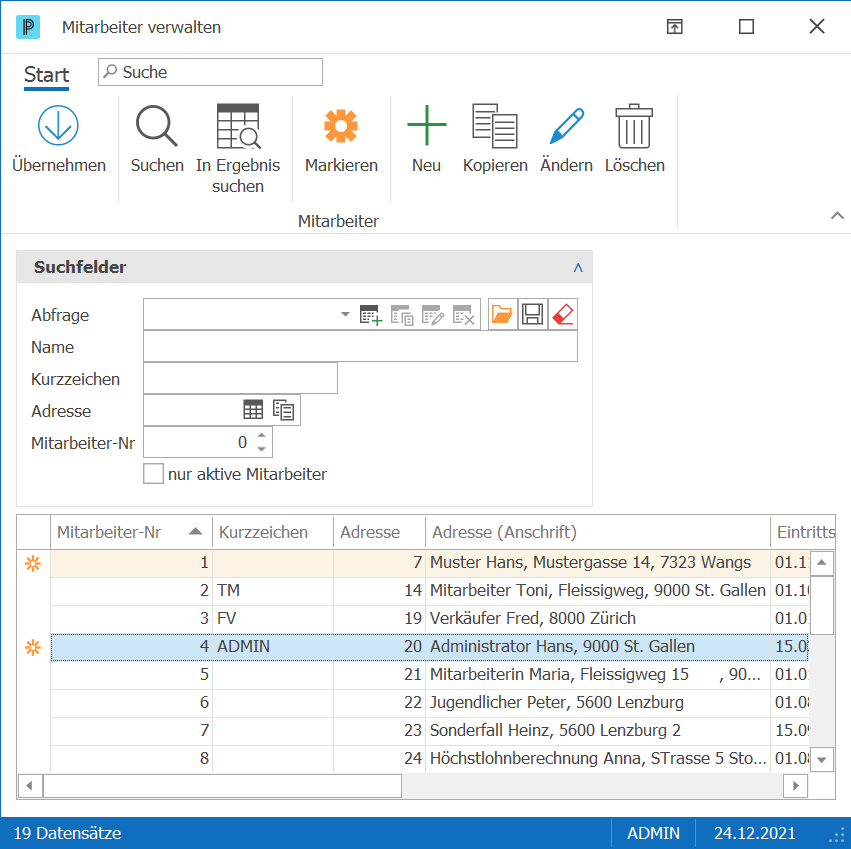851x849 pixels.
Task: Add new query in Abfrage row
Action: (x=371, y=314)
